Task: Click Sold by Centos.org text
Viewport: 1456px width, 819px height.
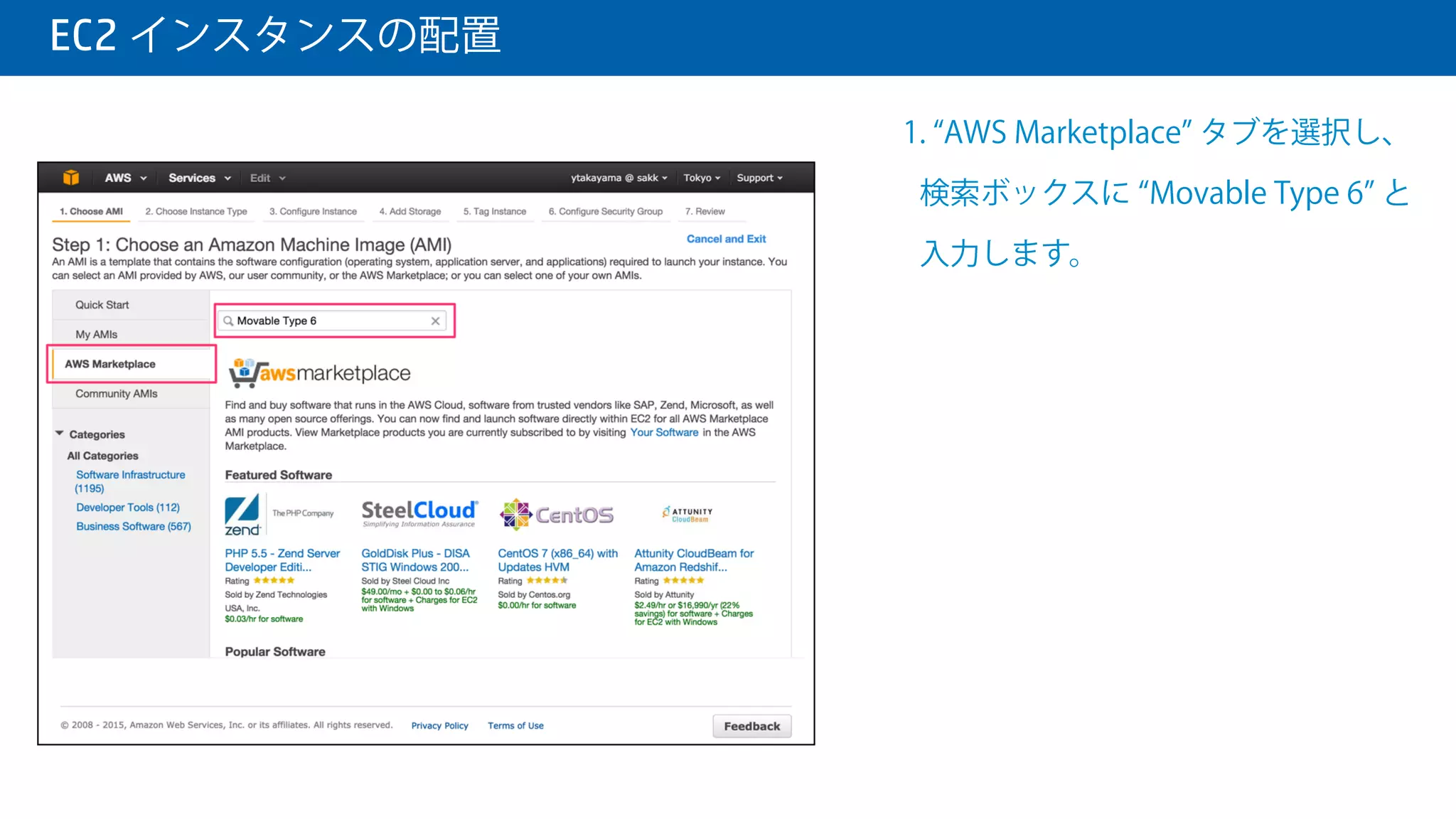Action: 534,594
